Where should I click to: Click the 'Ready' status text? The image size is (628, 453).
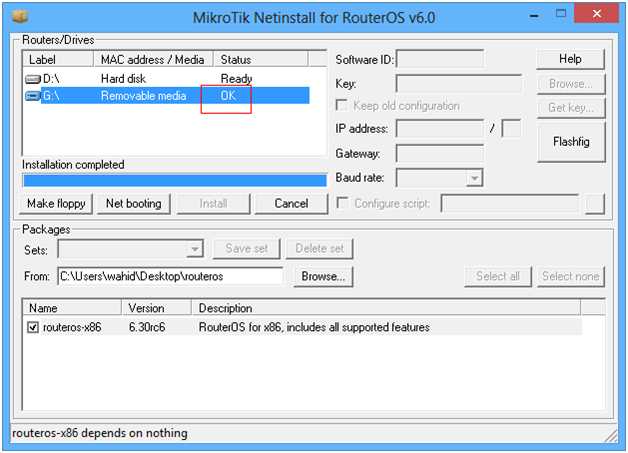point(236,79)
